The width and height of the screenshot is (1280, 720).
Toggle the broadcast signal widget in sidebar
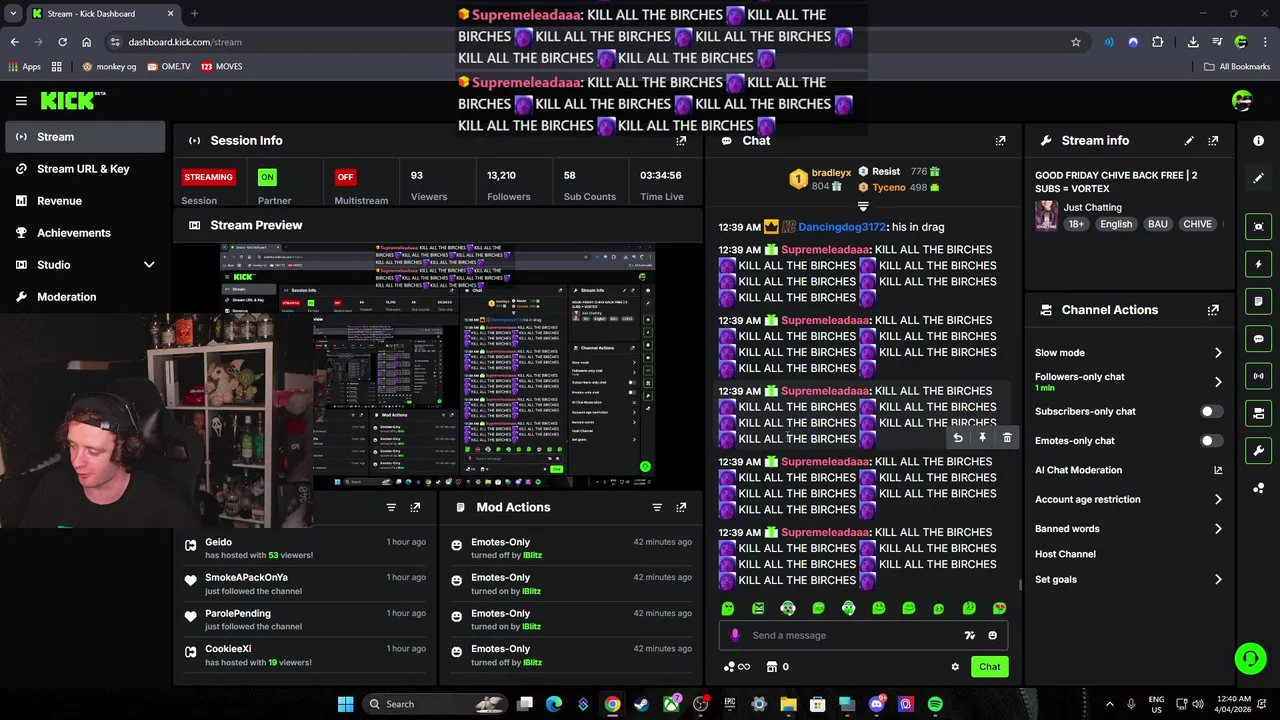(x=1258, y=376)
